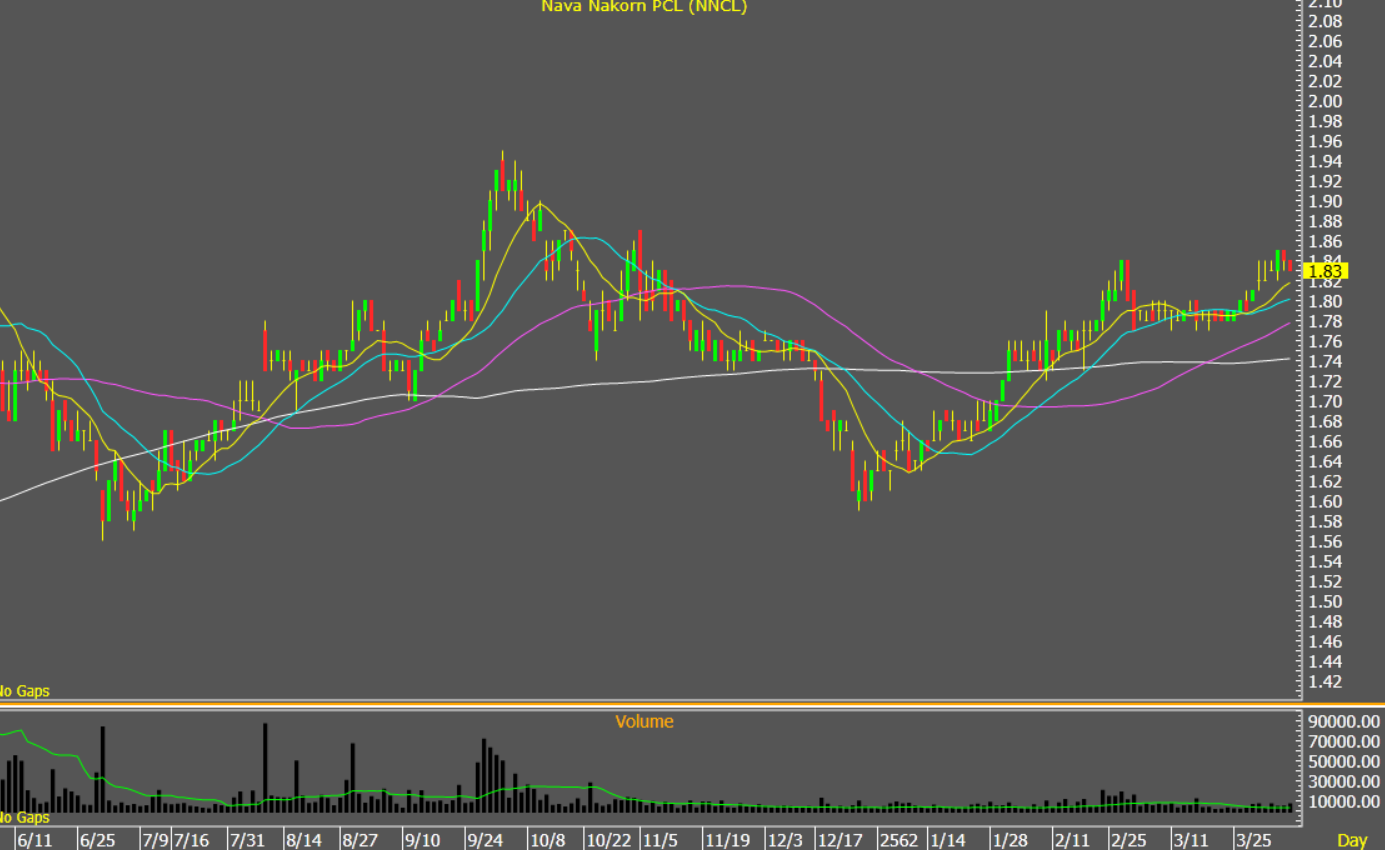Click the Nava Nakorn PCL (NNCL) chart title
Screen dimensions: 1385x850
(x=644, y=6)
